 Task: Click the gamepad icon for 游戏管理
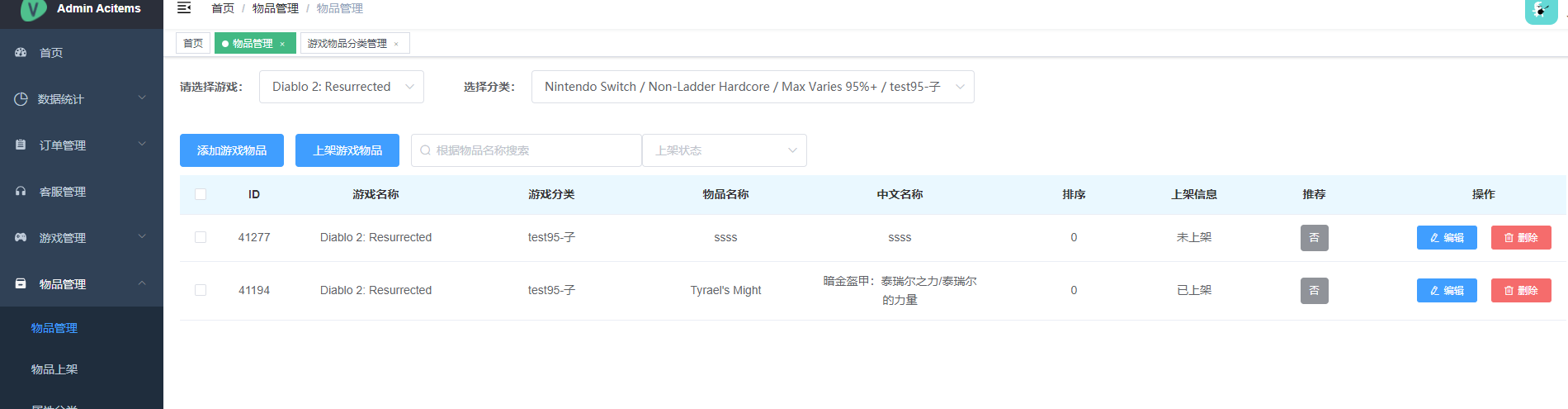click(21, 237)
